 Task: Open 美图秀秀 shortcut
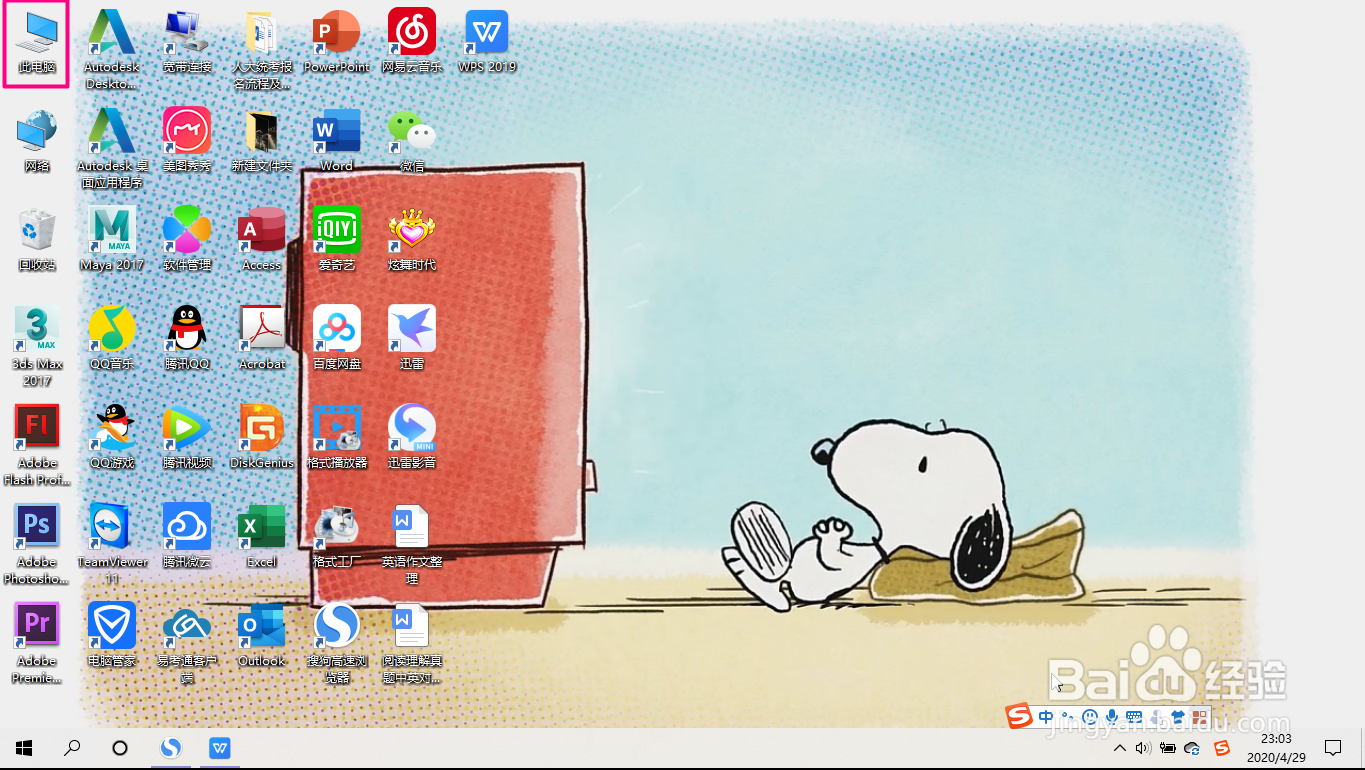click(x=187, y=141)
